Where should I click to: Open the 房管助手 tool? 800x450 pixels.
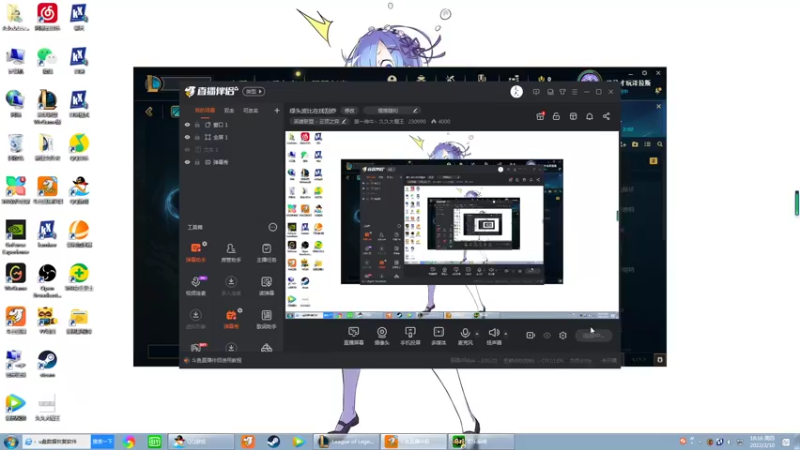pos(231,253)
